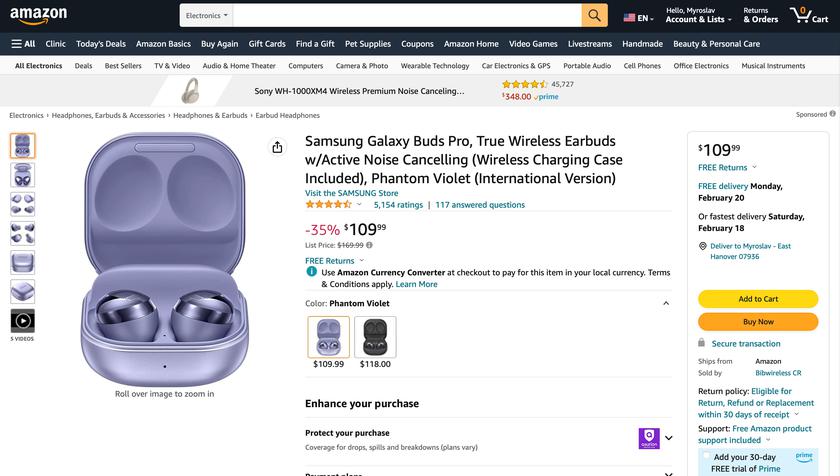
Task: Go to Amazon home via logo
Action: tap(38, 16)
